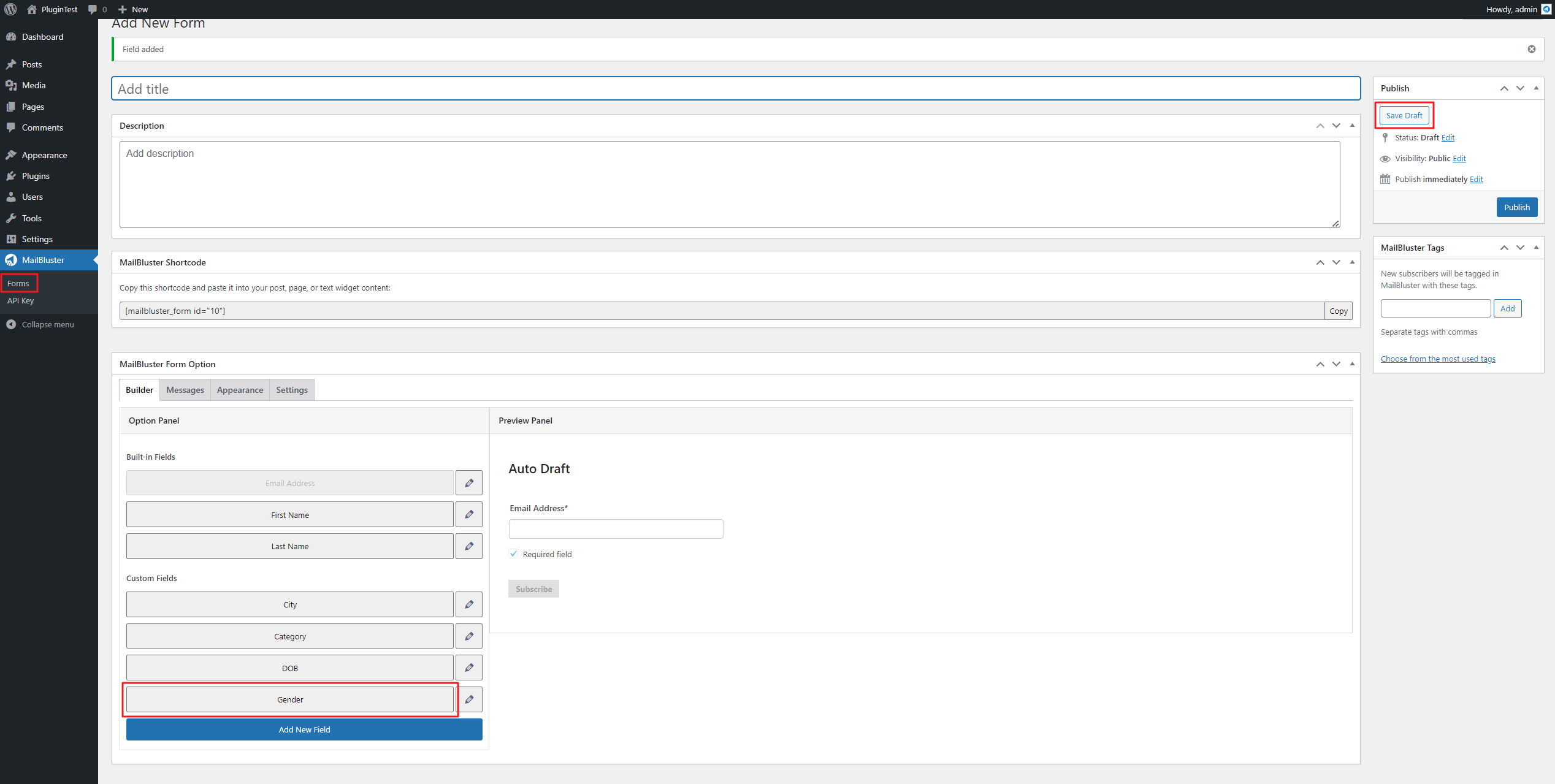Toggle MailBluster Tags panel arrow
The width and height of the screenshot is (1555, 784).
click(1536, 248)
